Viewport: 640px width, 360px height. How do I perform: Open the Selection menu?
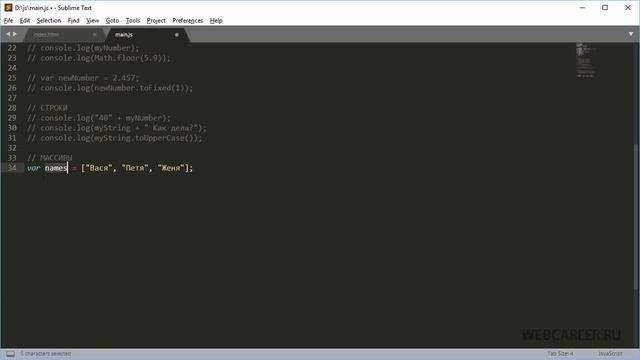tap(49, 20)
